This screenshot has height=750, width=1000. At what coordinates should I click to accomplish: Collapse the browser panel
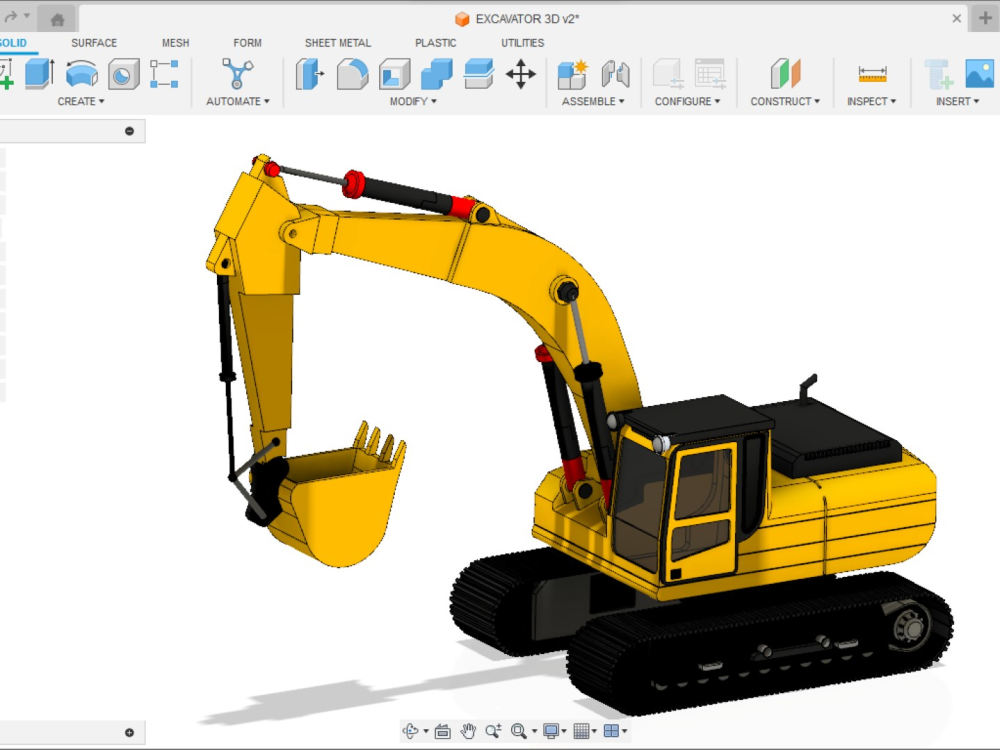click(x=129, y=131)
